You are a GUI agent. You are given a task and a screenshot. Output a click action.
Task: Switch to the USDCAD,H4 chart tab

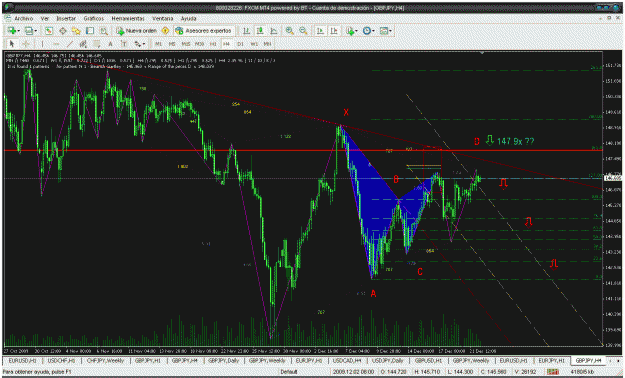tap(347, 360)
